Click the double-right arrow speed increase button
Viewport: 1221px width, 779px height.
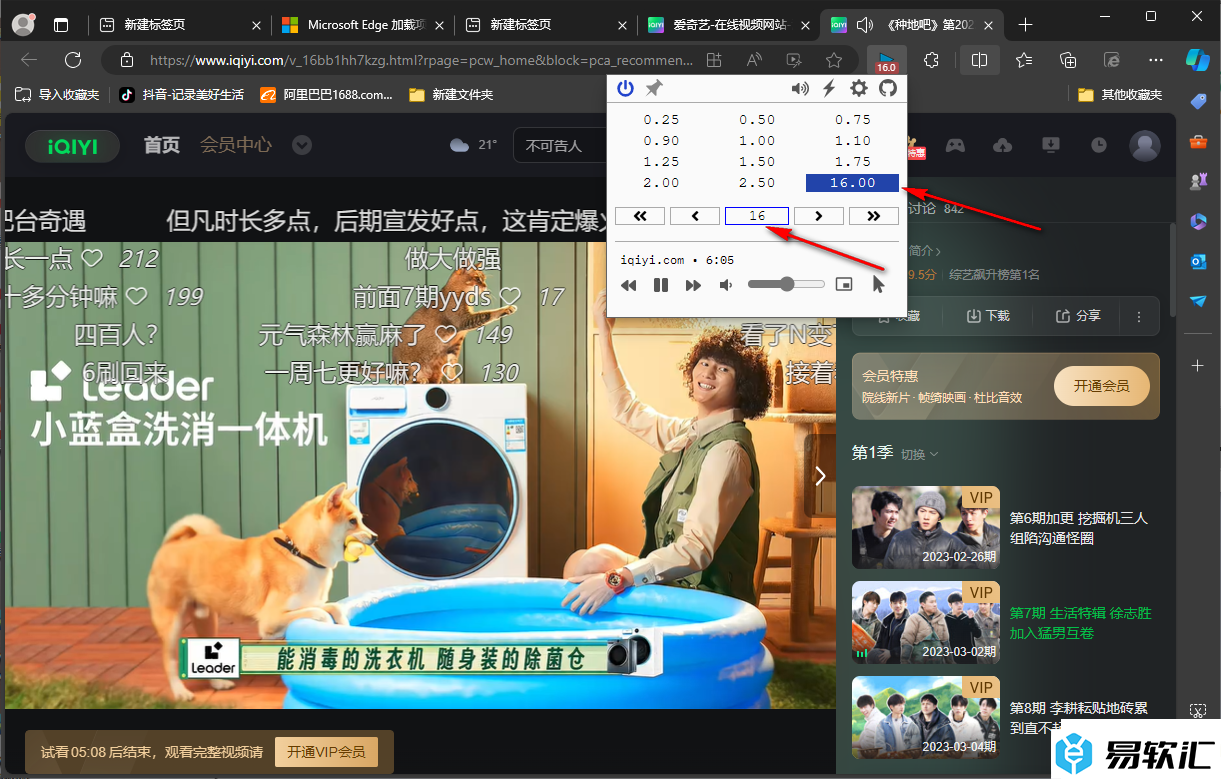pos(874,216)
